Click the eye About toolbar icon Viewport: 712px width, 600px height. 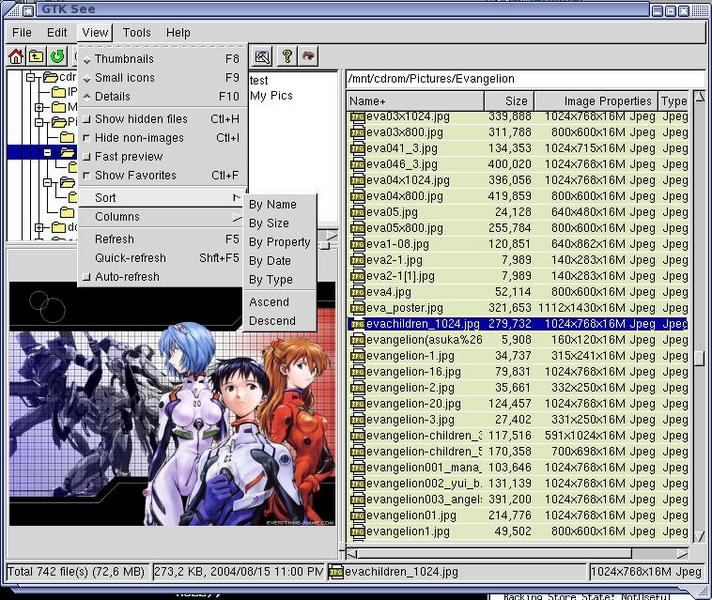click(x=309, y=56)
